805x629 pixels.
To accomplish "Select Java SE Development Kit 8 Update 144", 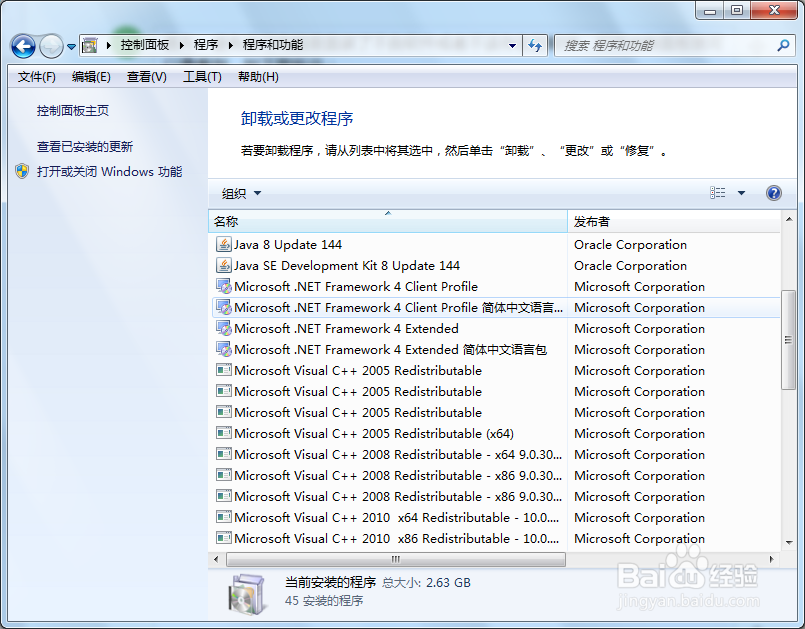I will click(495, 265).
